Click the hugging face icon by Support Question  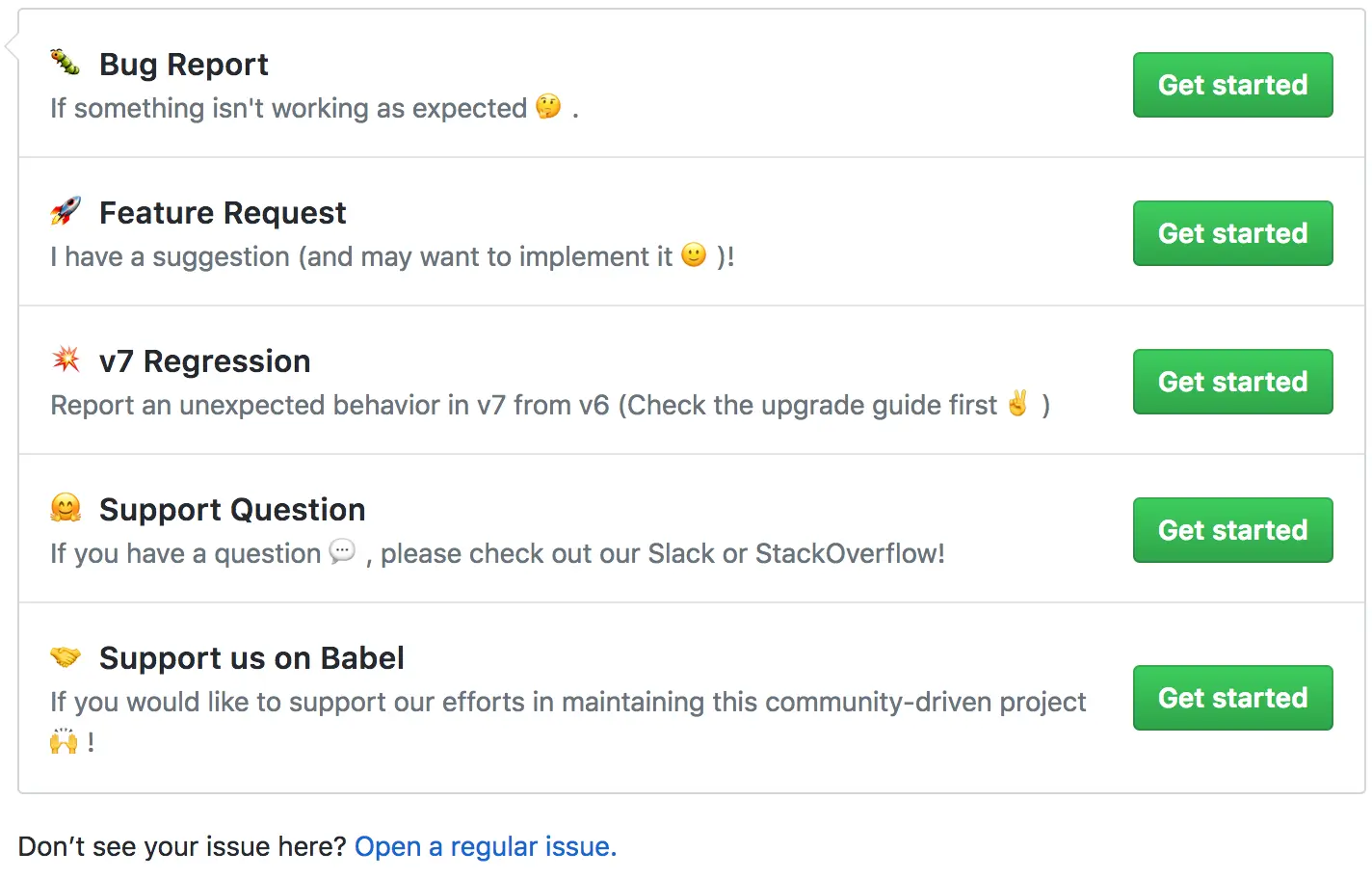pos(66,508)
